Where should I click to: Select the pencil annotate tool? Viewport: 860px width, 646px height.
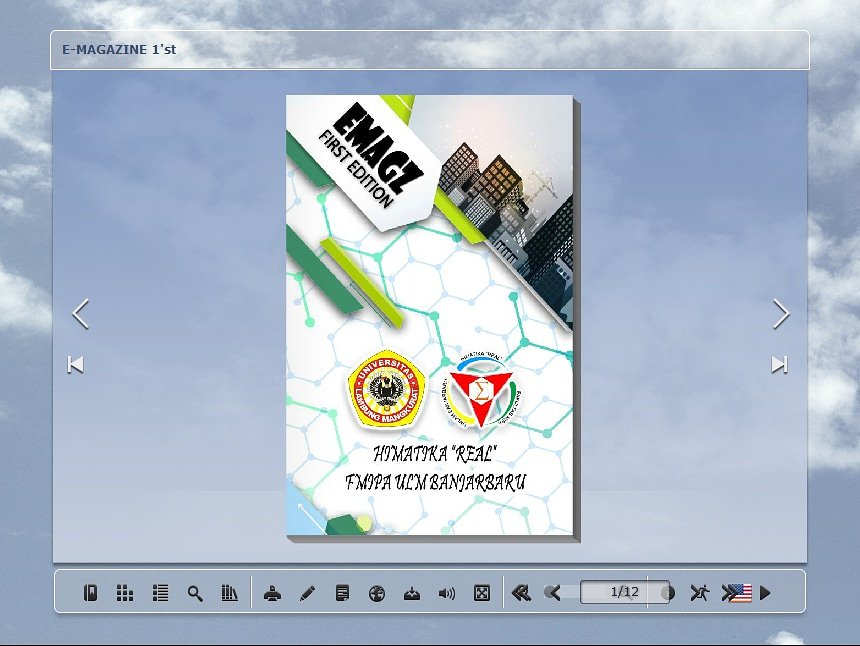click(x=307, y=593)
